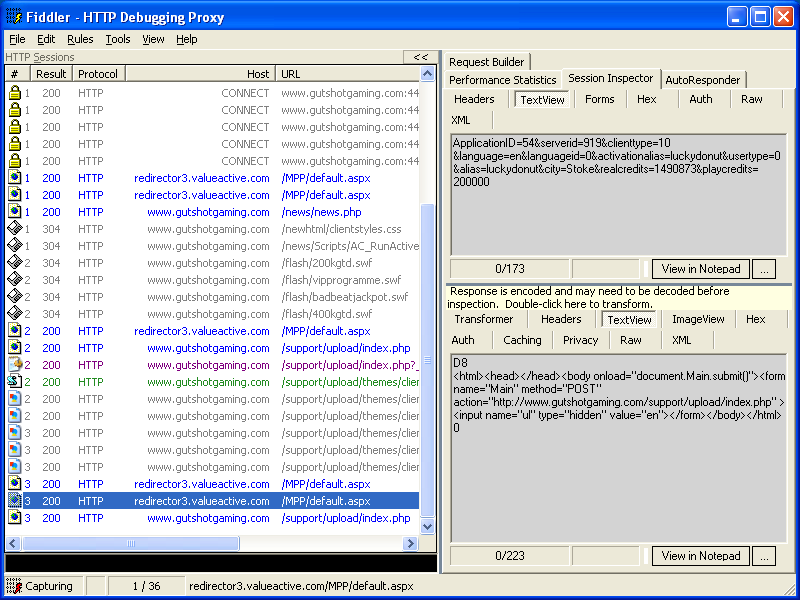Click the icon beside the vipprogramme.swf session
Image resolution: width=800 pixels, height=600 pixels.
15,280
